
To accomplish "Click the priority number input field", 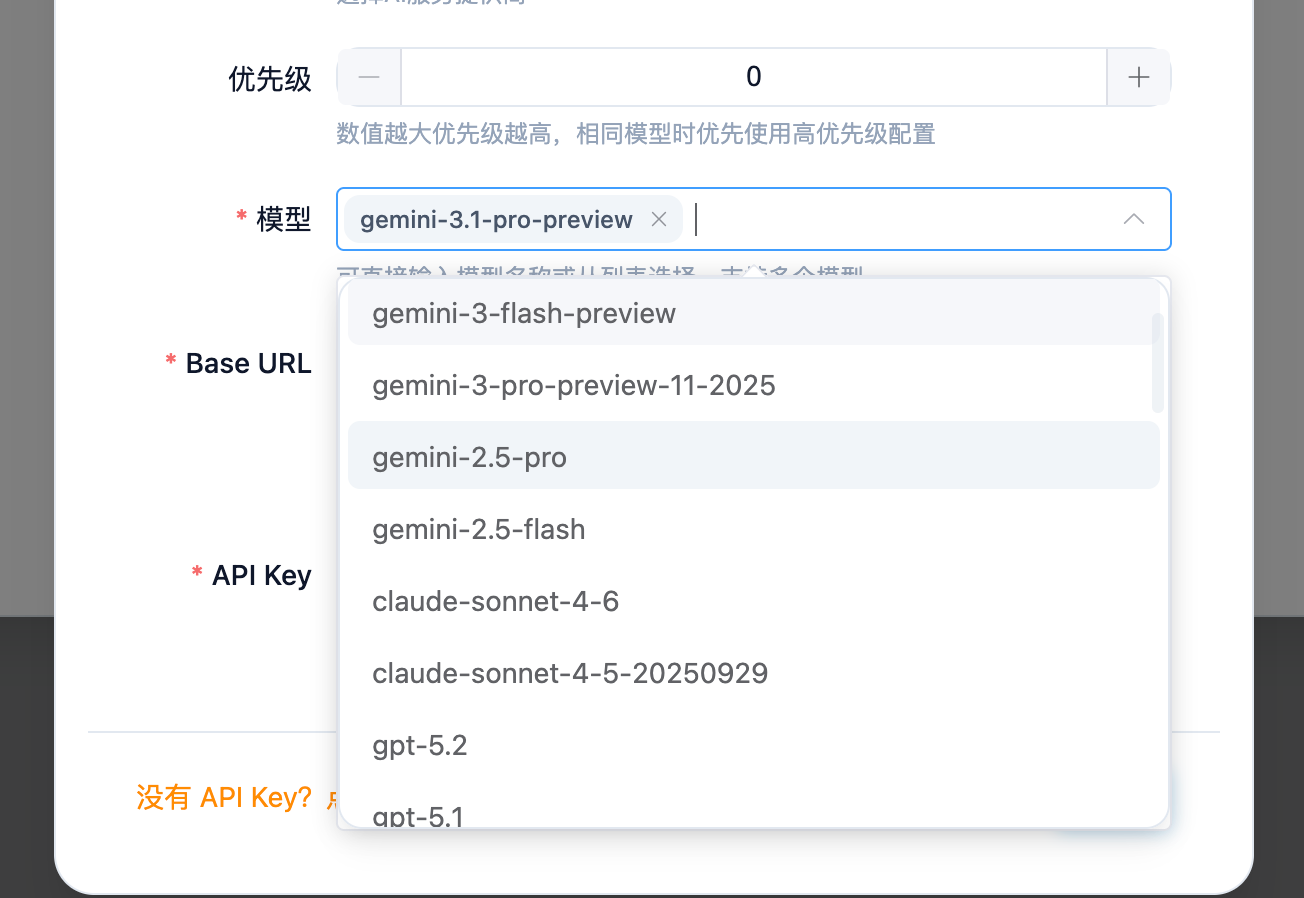I will [x=753, y=77].
